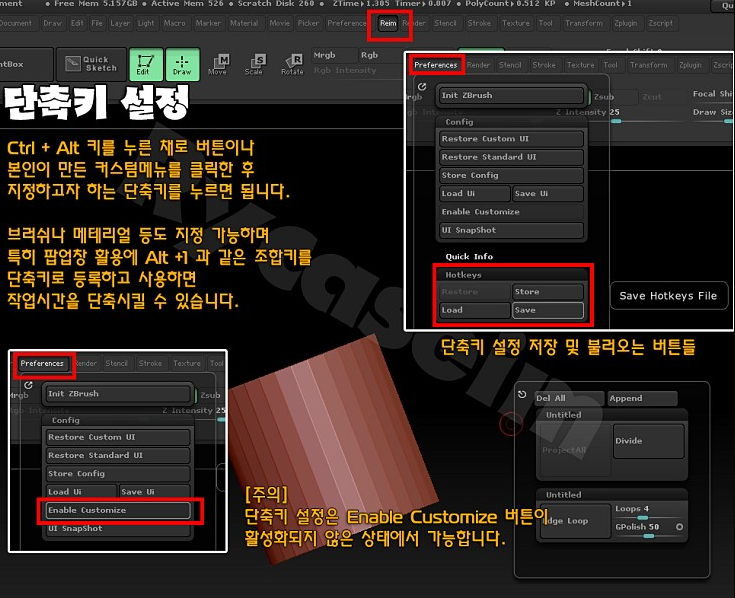This screenshot has width=735, height=598.
Task: Click the Hotkeys Store button
Action: point(548,292)
